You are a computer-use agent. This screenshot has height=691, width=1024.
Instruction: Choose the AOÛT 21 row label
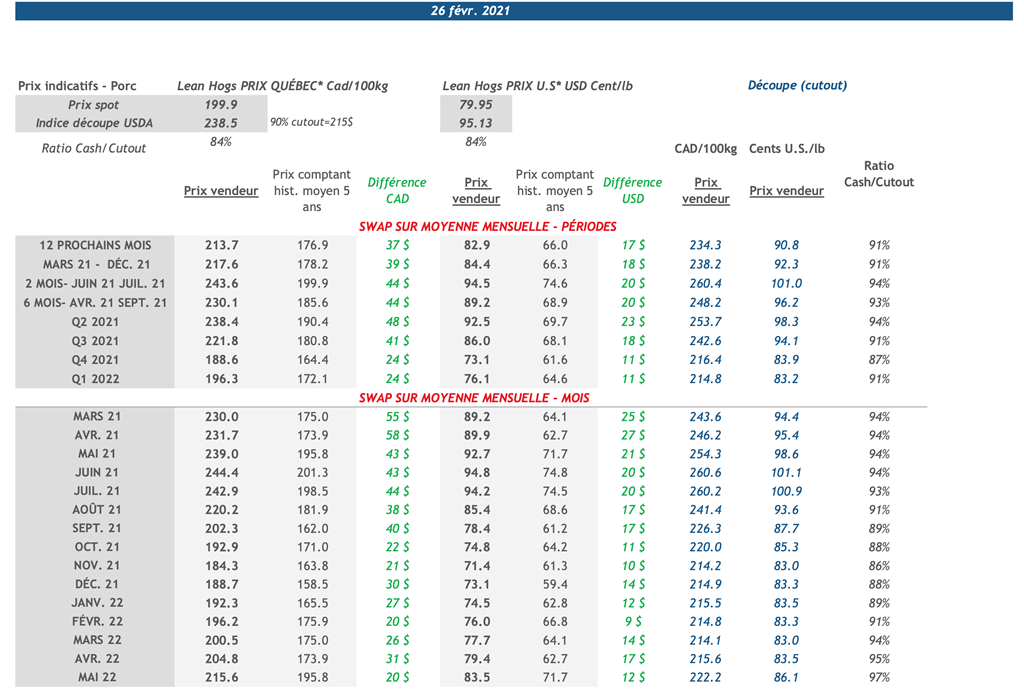(x=95, y=510)
